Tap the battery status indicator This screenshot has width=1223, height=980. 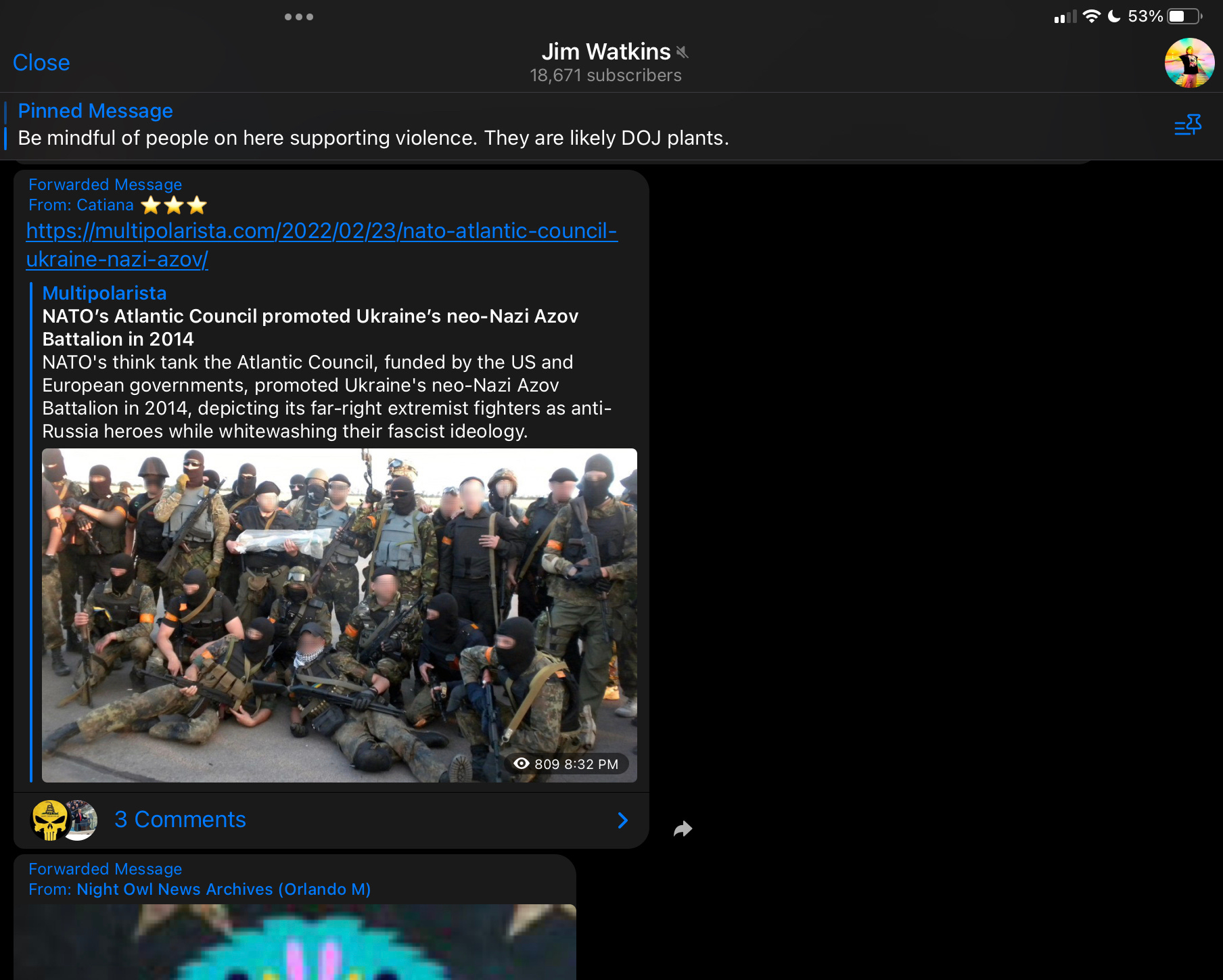point(1185,16)
